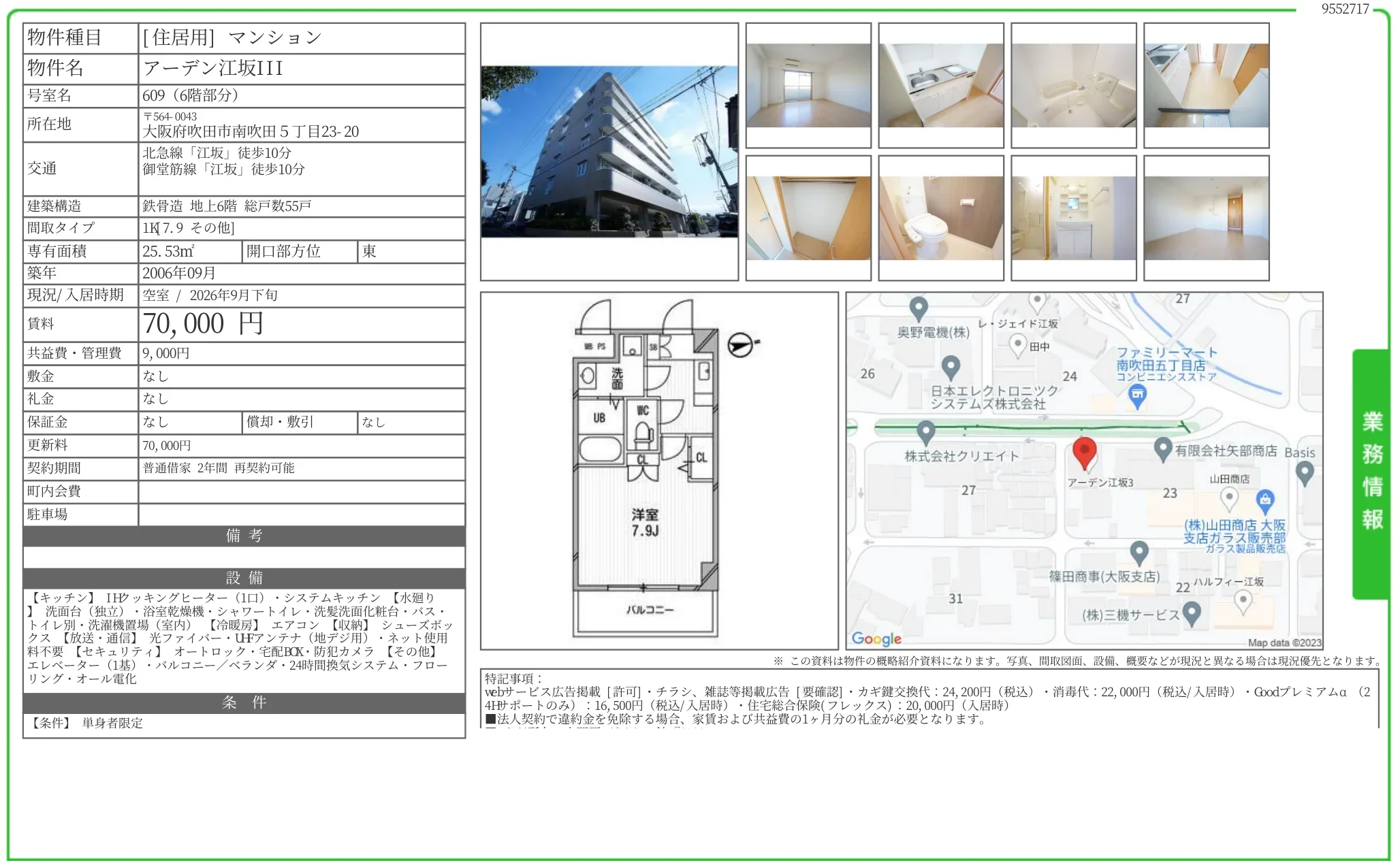The height and width of the screenshot is (861, 1400).
Task: Open the bathtub photo thumbnail
Action: pyautogui.click(x=1073, y=86)
